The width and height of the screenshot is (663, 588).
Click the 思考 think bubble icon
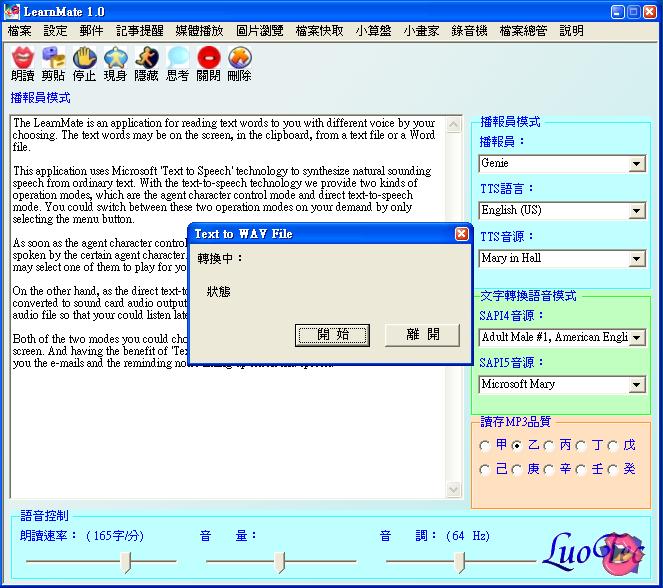(178, 57)
